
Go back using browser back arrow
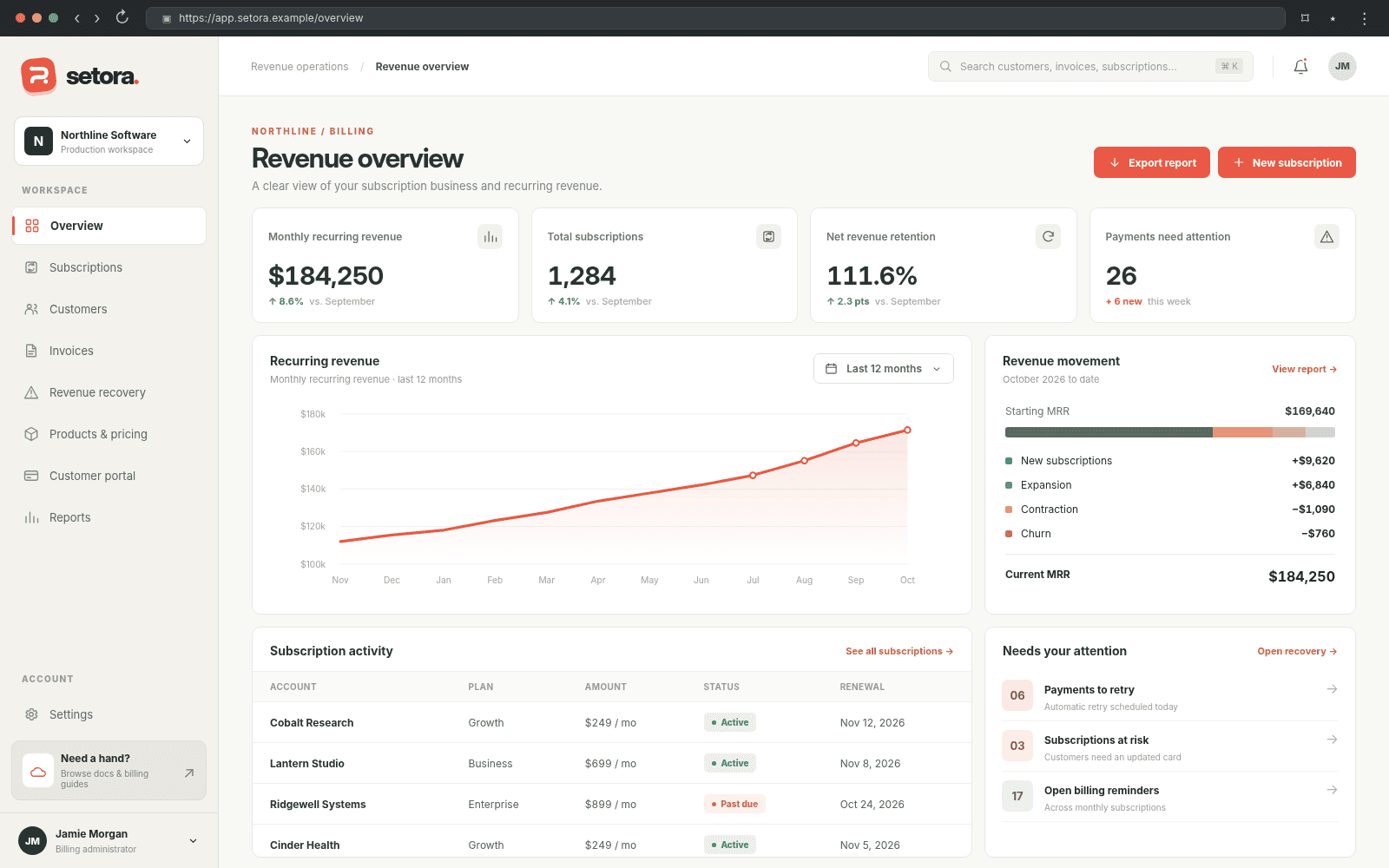76,18
